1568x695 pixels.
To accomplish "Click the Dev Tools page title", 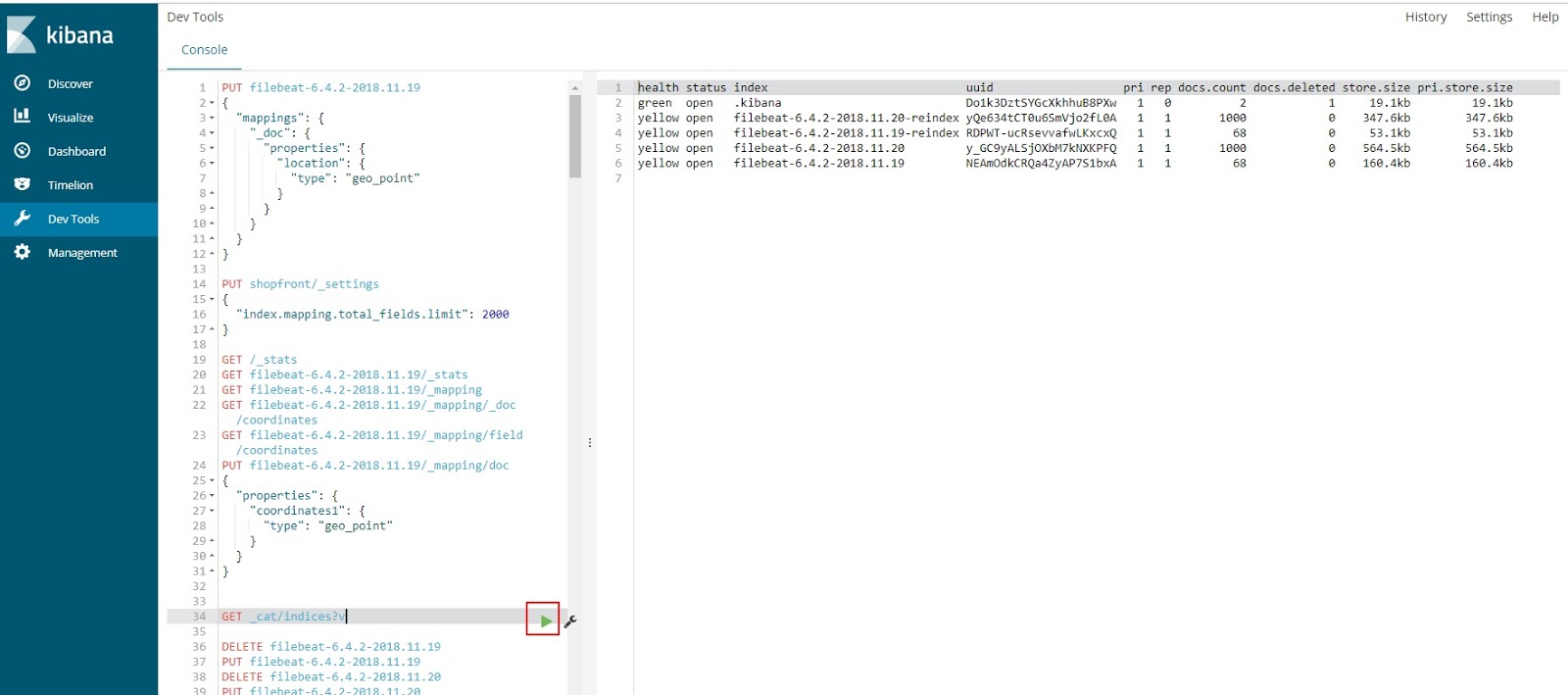I will 195,17.
